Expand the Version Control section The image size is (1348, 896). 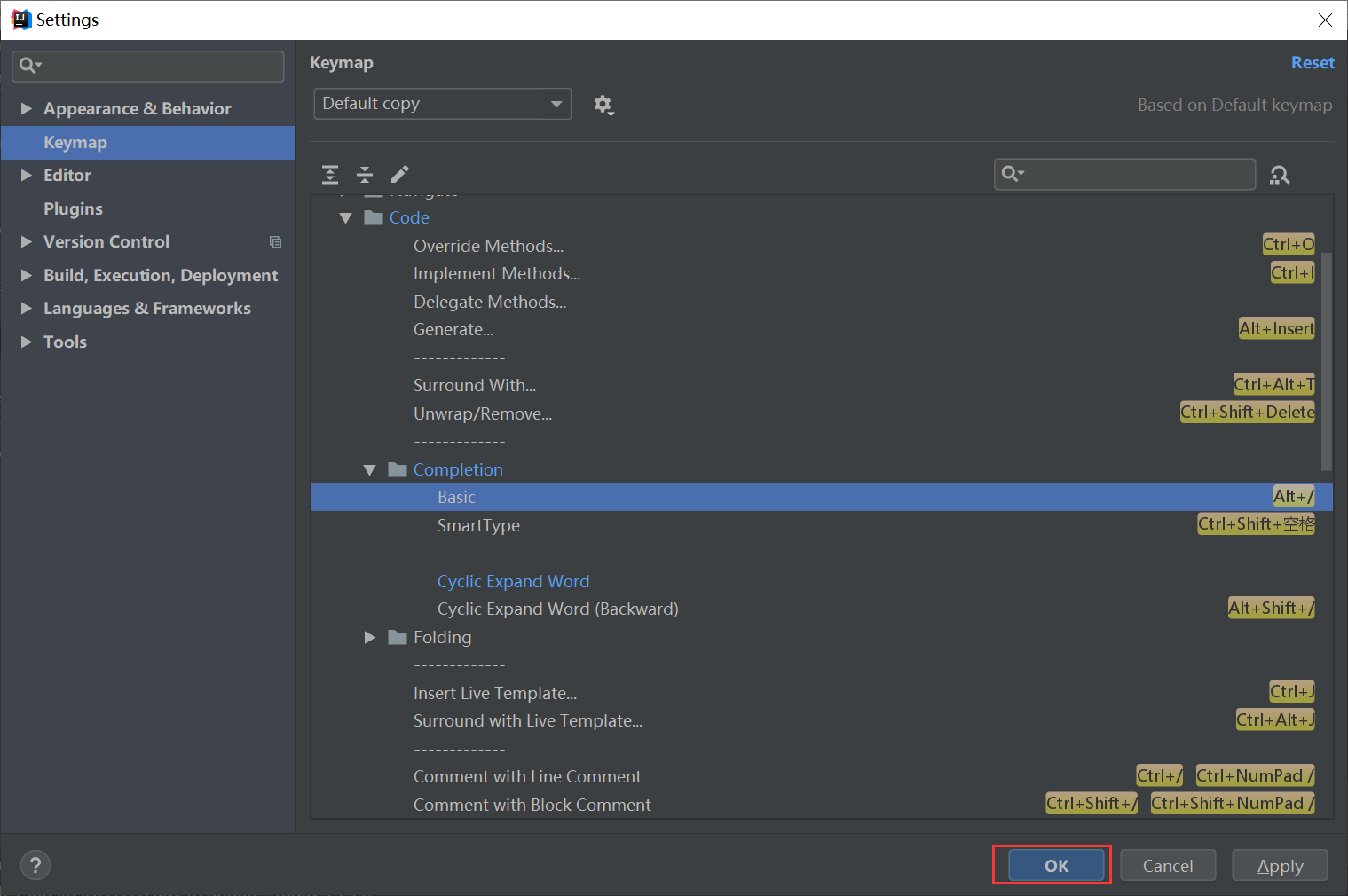tap(27, 241)
